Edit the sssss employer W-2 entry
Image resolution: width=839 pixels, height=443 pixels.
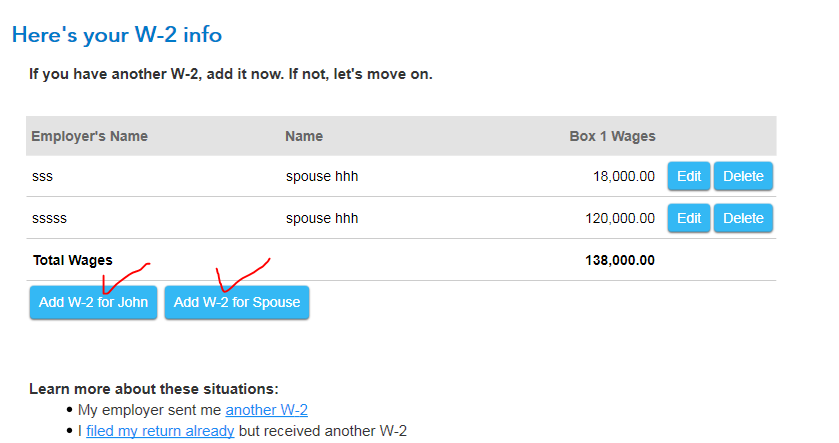point(688,218)
